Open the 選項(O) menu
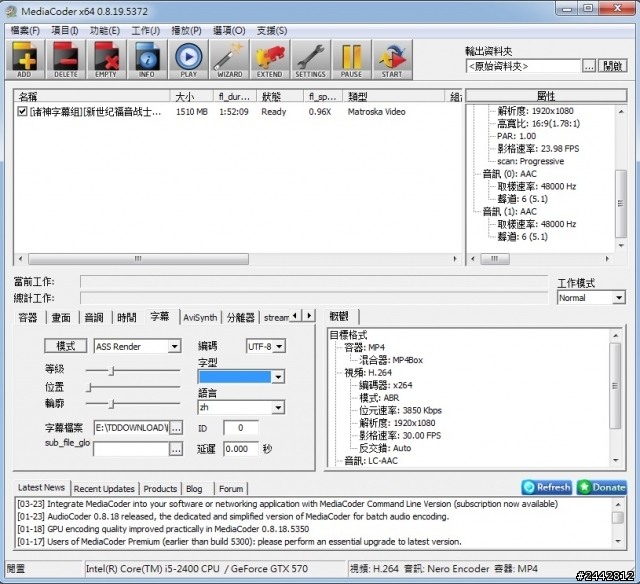This screenshot has height=584, width=640. [229, 31]
